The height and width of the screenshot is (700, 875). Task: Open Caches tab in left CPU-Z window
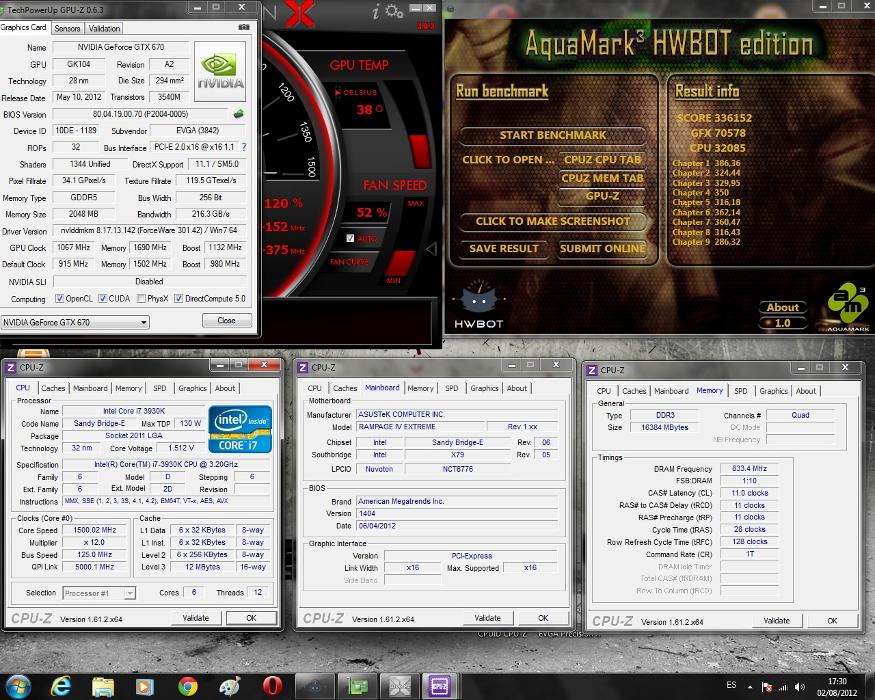click(53, 388)
